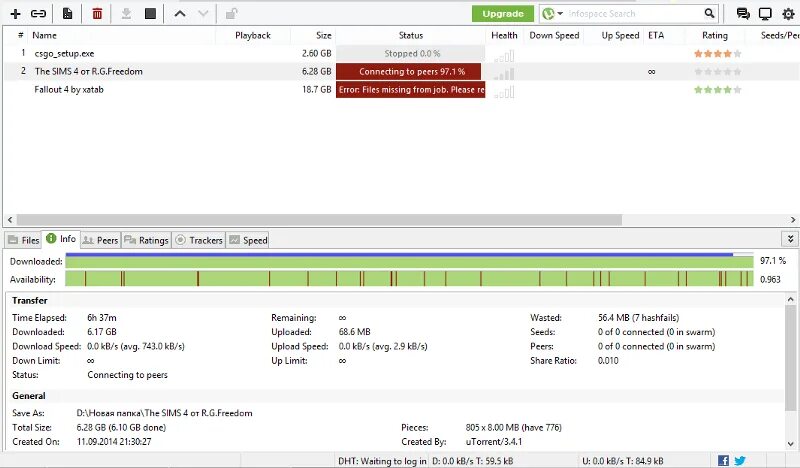
Task: Collapse detail pane with double chevron
Action: 790,239
